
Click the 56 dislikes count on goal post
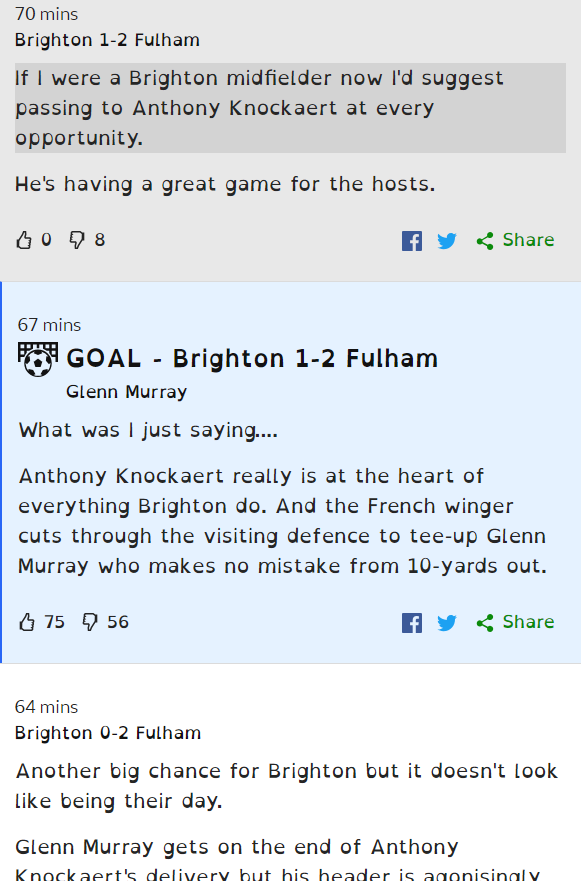click(x=118, y=622)
